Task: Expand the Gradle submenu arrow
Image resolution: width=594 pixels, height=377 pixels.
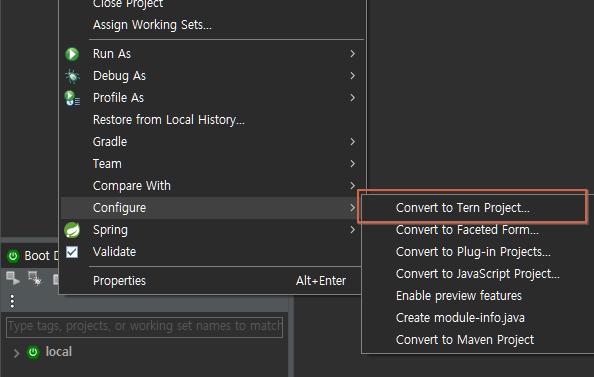Action: 352,142
